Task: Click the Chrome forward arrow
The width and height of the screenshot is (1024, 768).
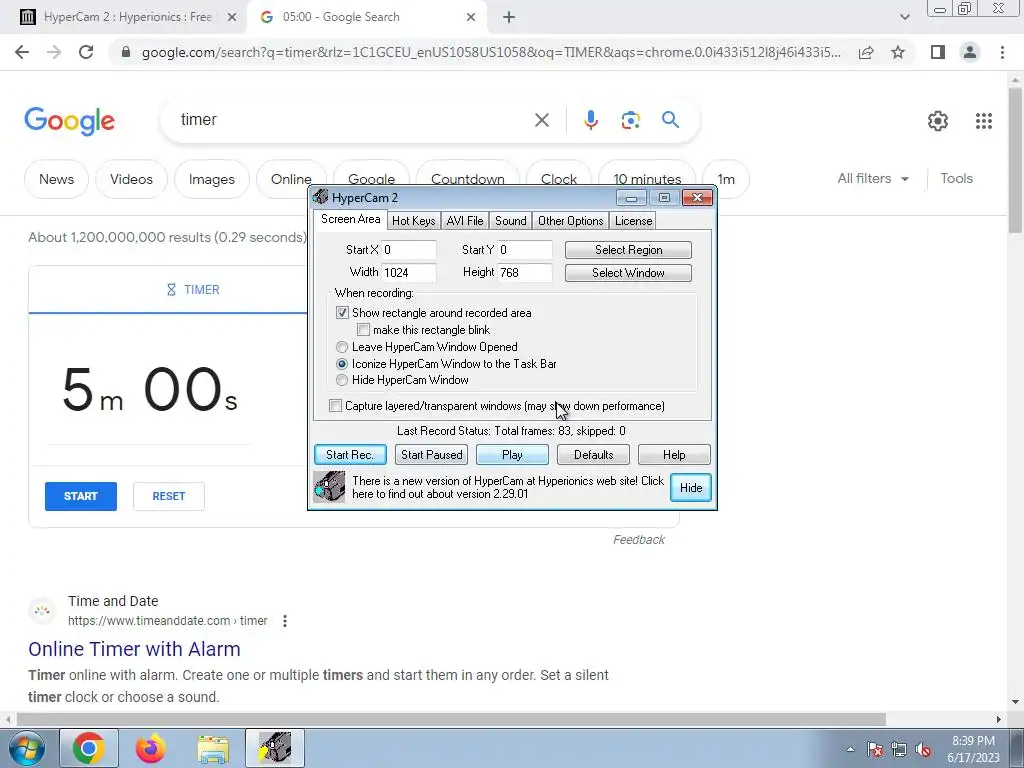Action: 54,52
